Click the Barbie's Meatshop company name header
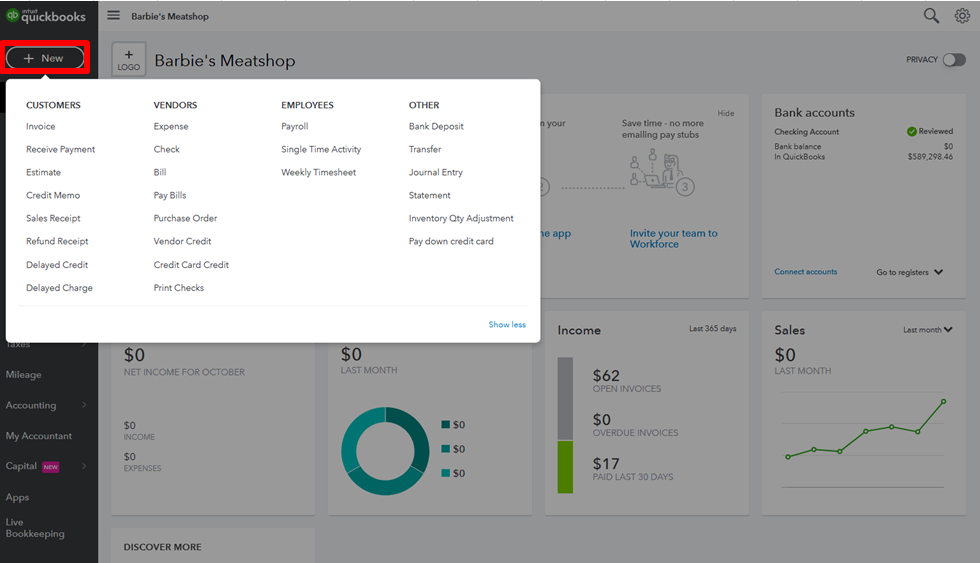 click(225, 61)
